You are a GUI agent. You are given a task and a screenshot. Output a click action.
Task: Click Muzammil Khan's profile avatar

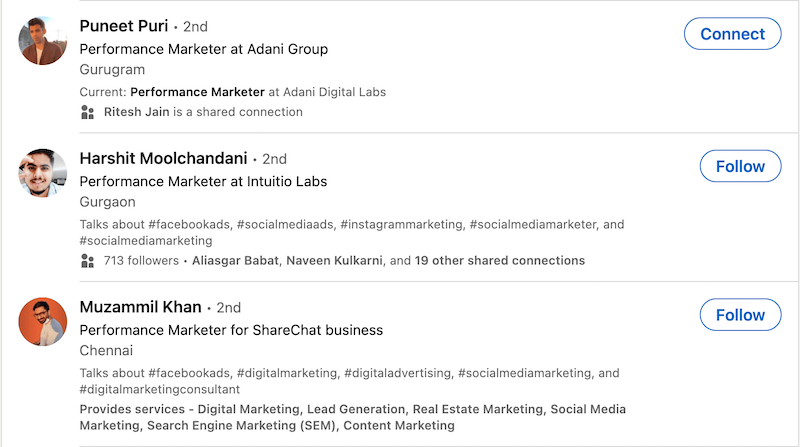click(42, 321)
